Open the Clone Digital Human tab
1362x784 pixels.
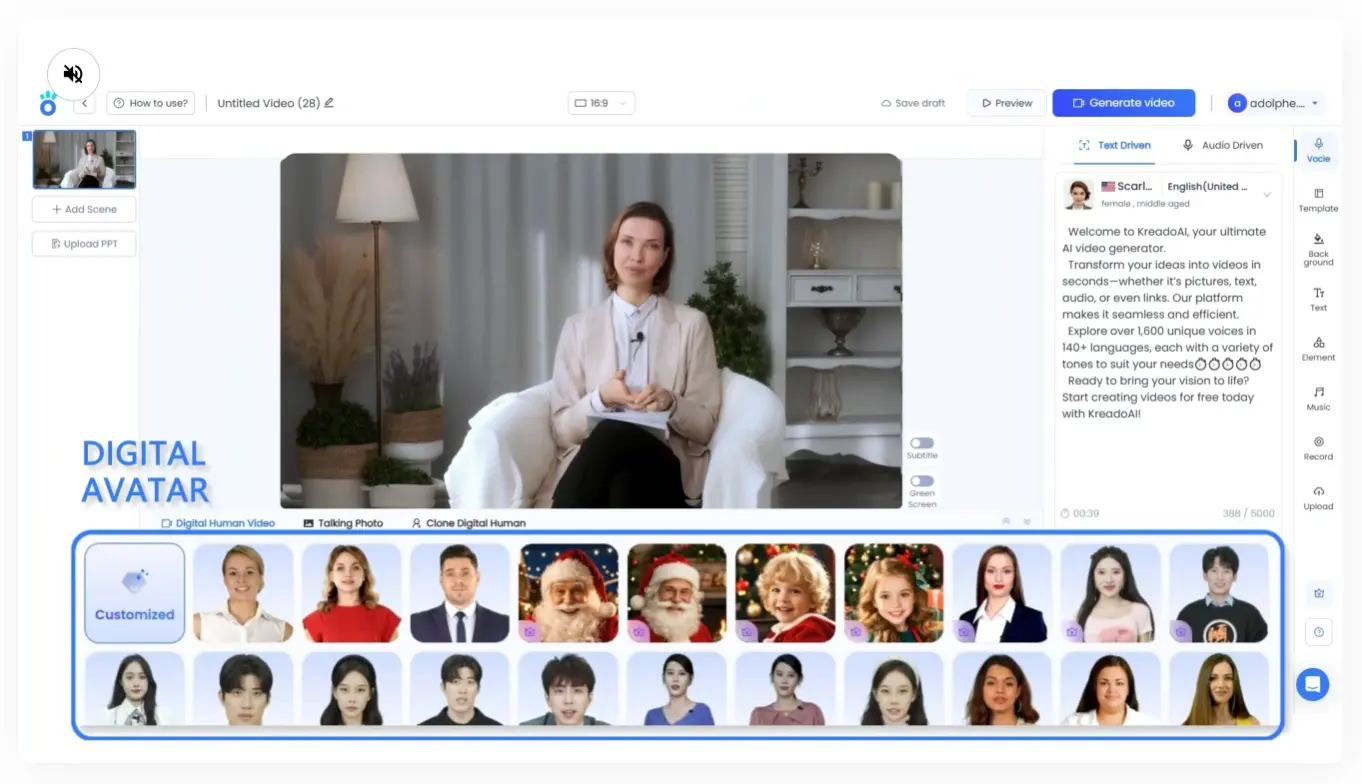point(468,523)
